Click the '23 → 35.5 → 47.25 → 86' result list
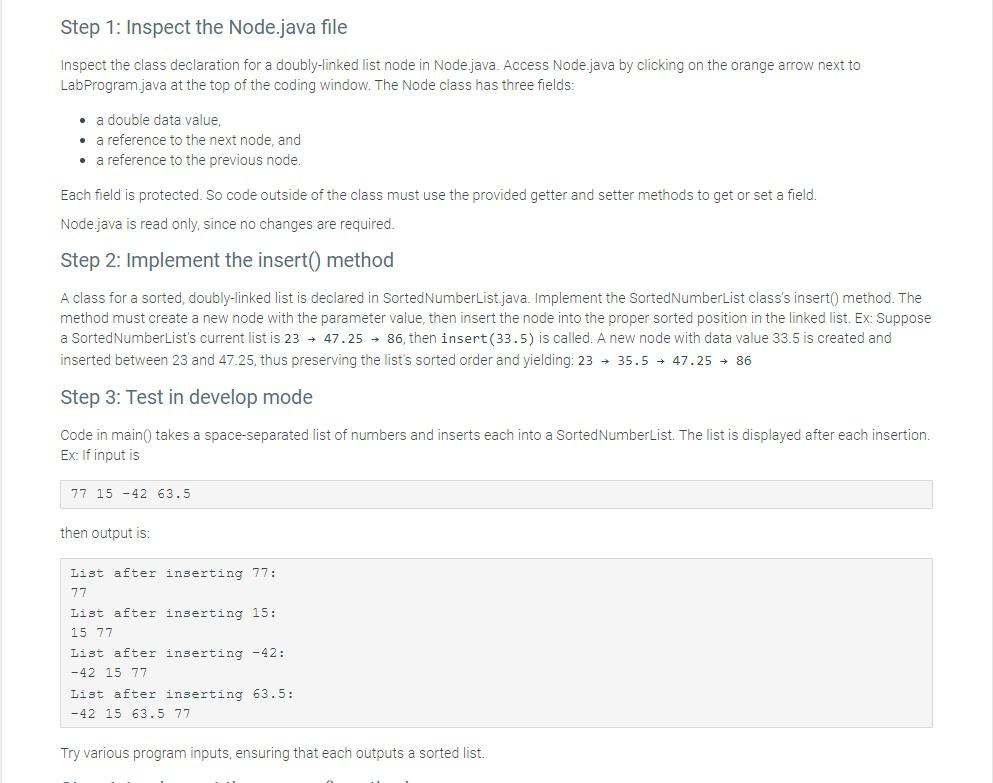Screen dimensions: 993x783 (x=664, y=360)
